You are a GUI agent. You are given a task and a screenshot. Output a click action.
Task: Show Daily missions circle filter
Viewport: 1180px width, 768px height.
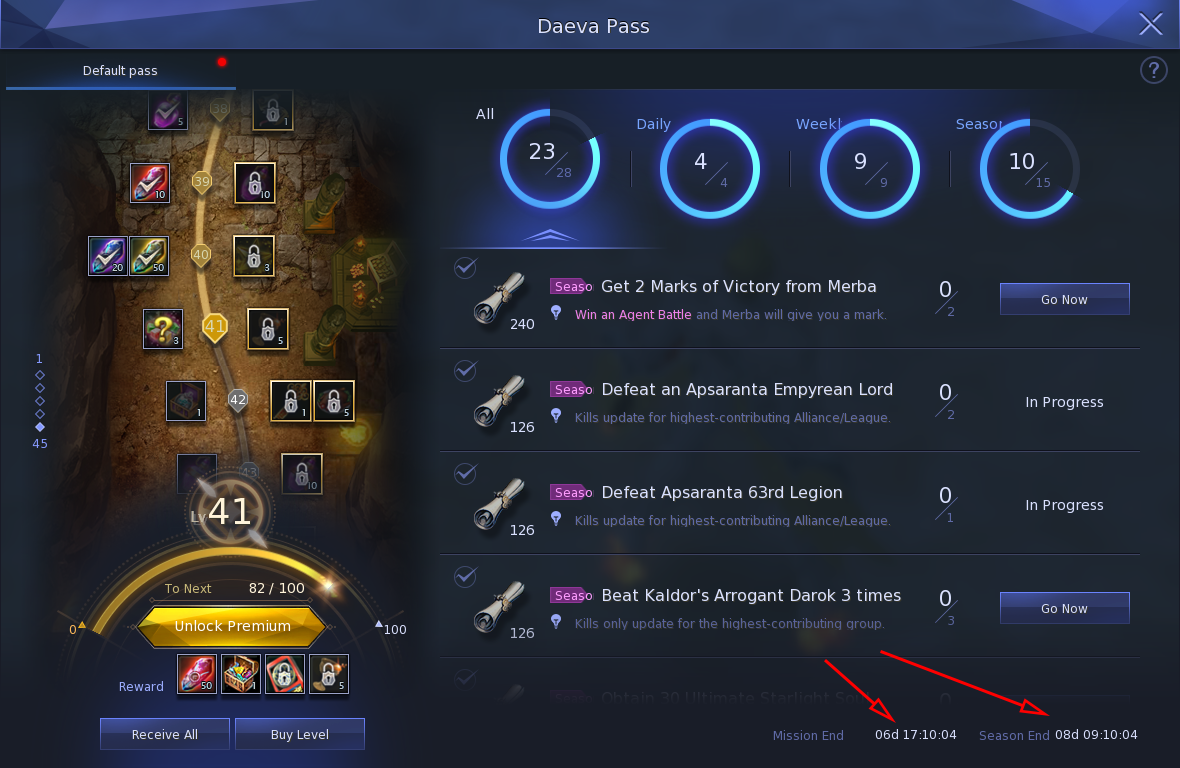tap(709, 168)
